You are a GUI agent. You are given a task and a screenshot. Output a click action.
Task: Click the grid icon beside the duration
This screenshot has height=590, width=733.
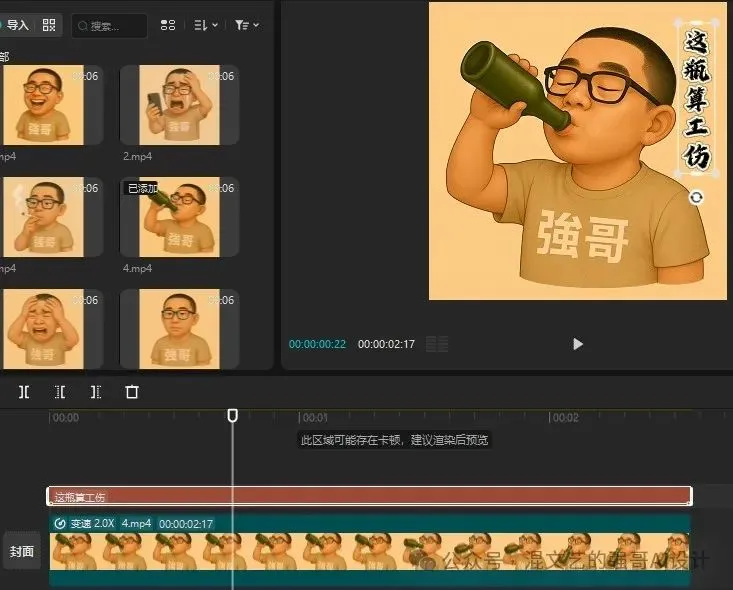(437, 344)
